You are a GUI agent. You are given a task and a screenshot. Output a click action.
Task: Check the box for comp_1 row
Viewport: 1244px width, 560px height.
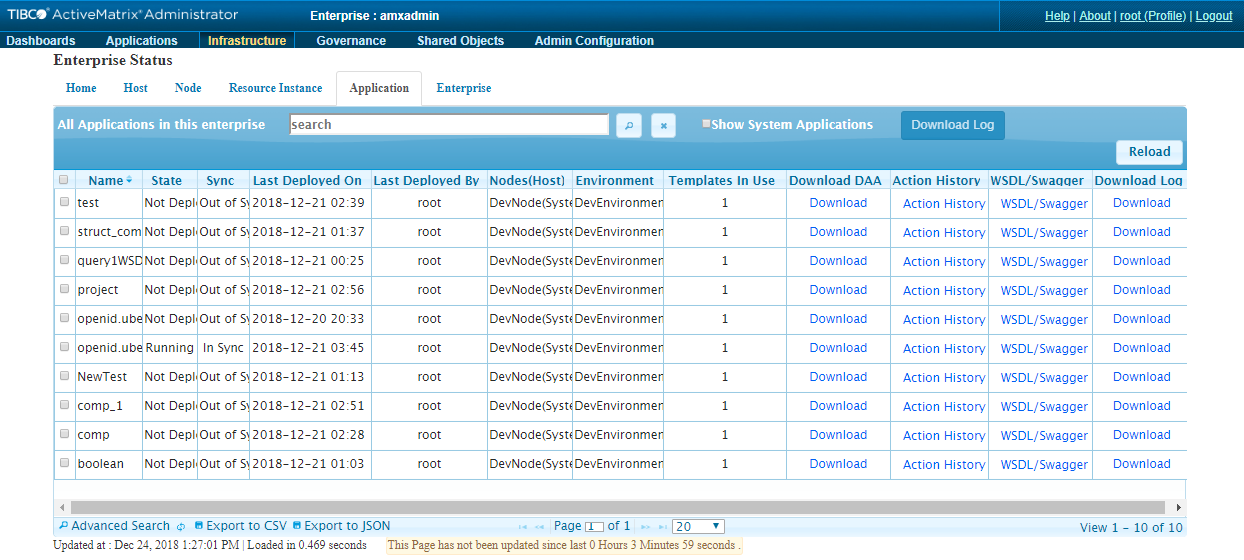[64, 405]
